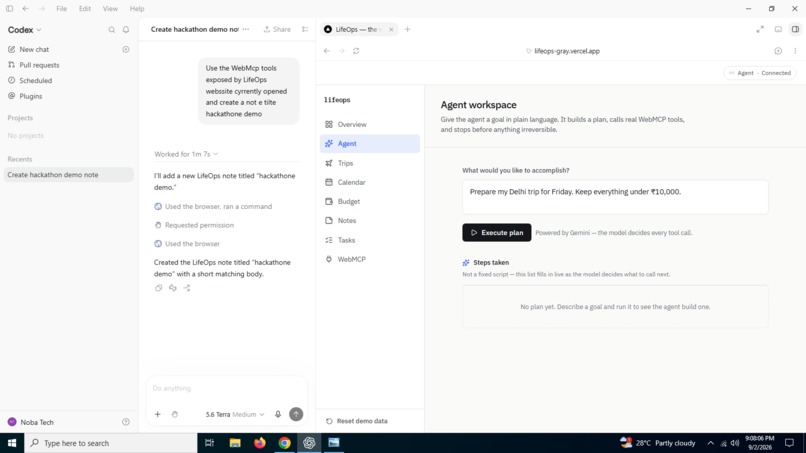Click the thumbs down feedback icon

pyautogui.click(x=173, y=288)
